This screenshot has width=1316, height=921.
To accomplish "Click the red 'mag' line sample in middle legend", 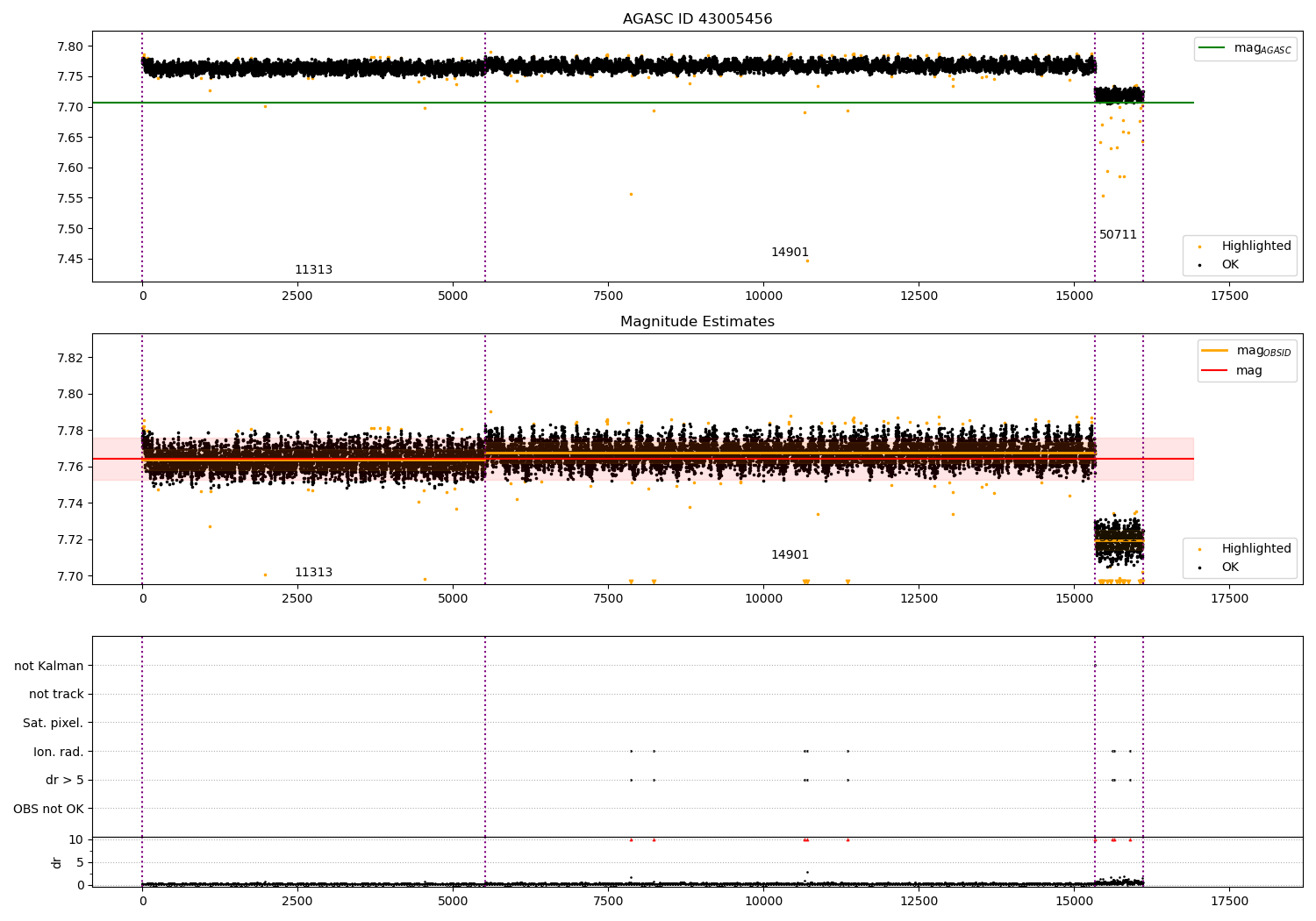I will coord(1215,370).
